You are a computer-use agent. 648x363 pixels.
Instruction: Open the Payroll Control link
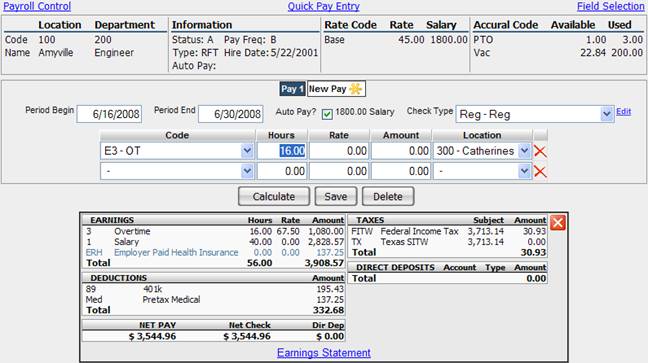(37, 6)
